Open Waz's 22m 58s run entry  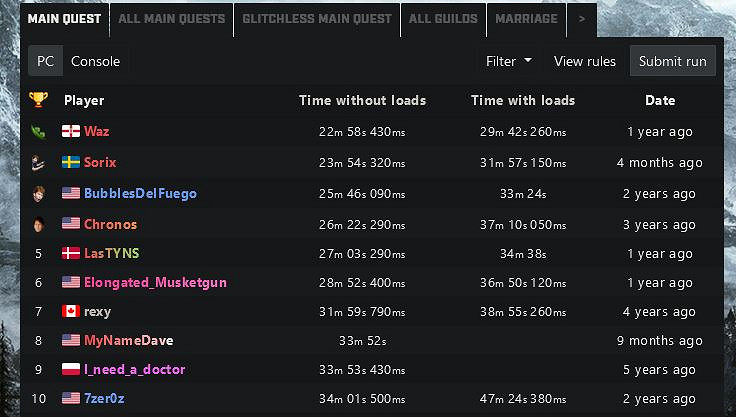(362, 132)
